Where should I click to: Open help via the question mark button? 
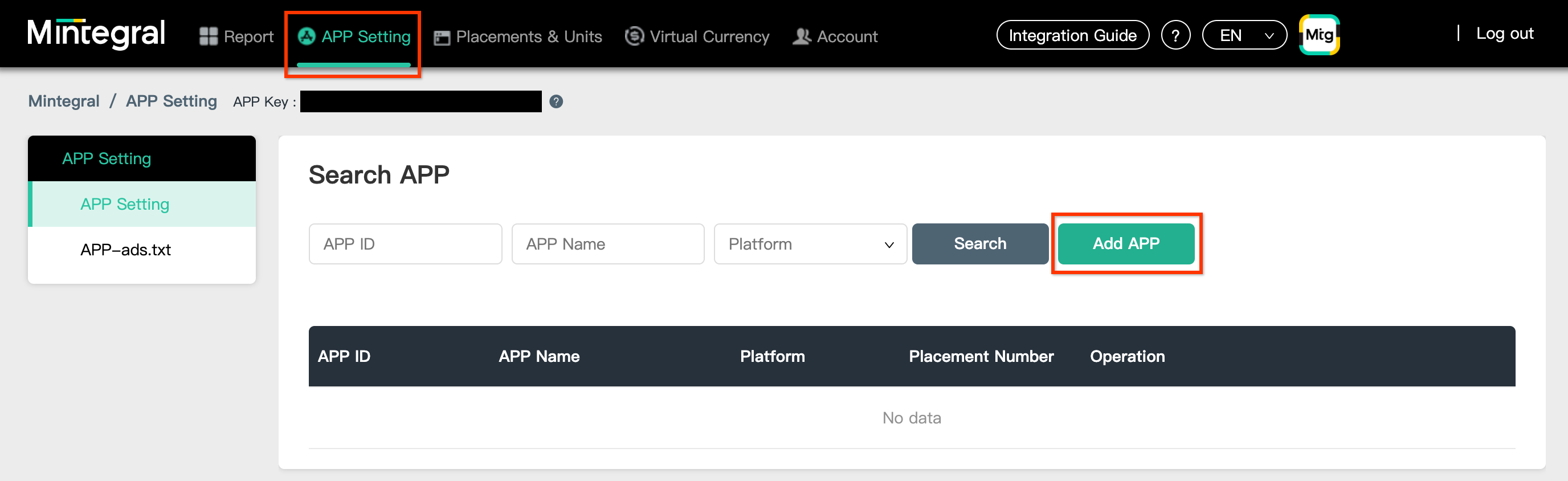tap(1175, 35)
